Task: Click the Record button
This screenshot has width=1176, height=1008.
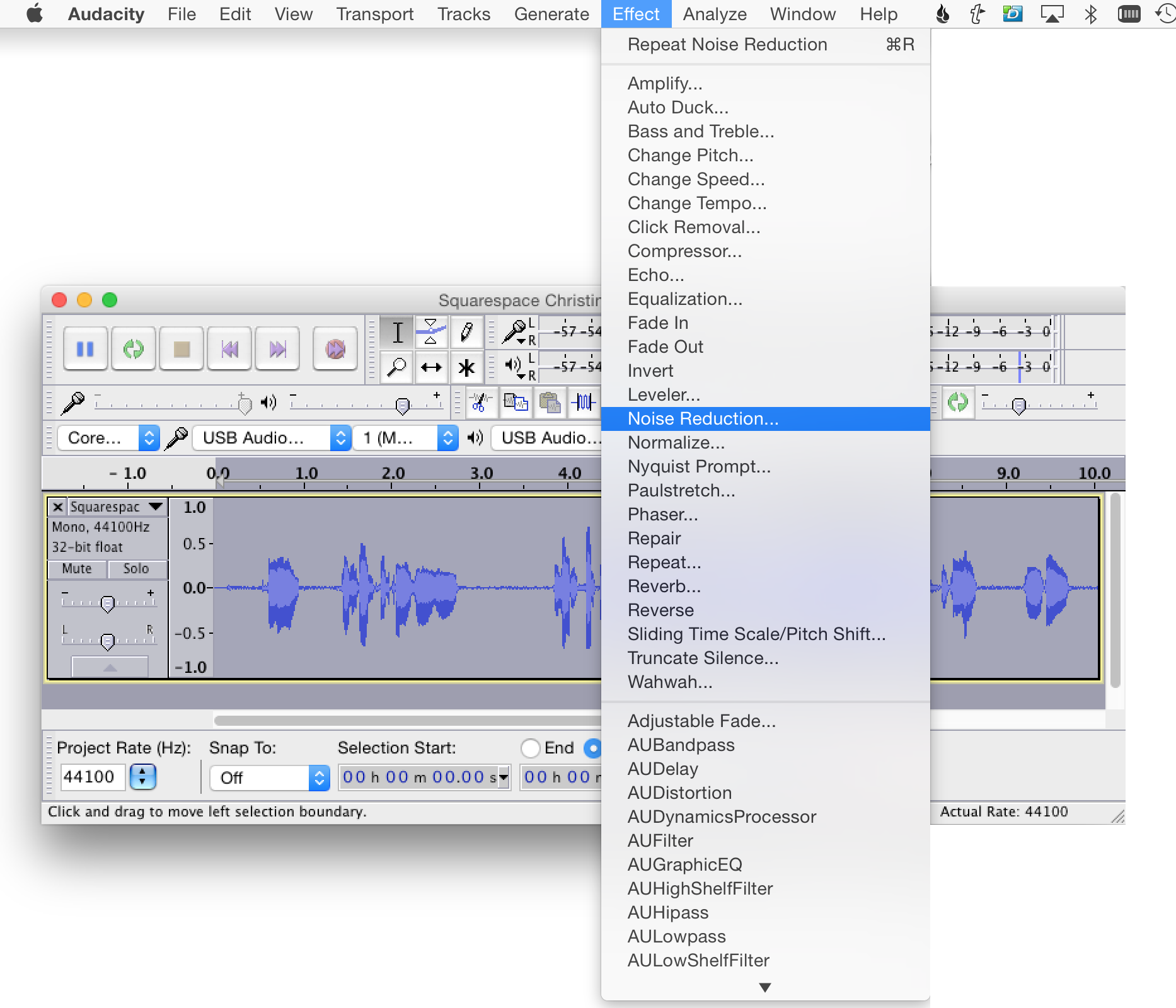Action: click(x=335, y=348)
